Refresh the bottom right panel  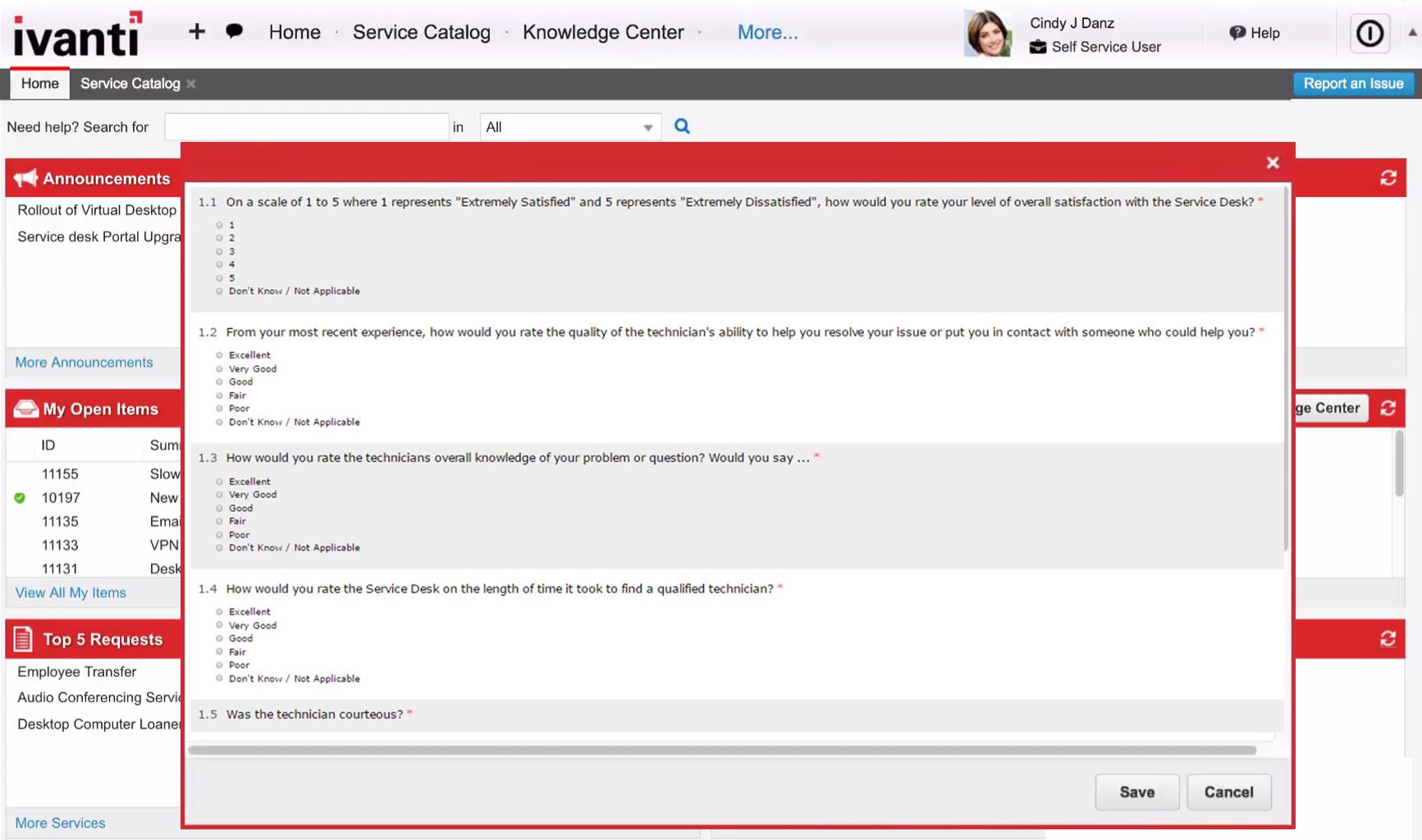click(x=1388, y=638)
